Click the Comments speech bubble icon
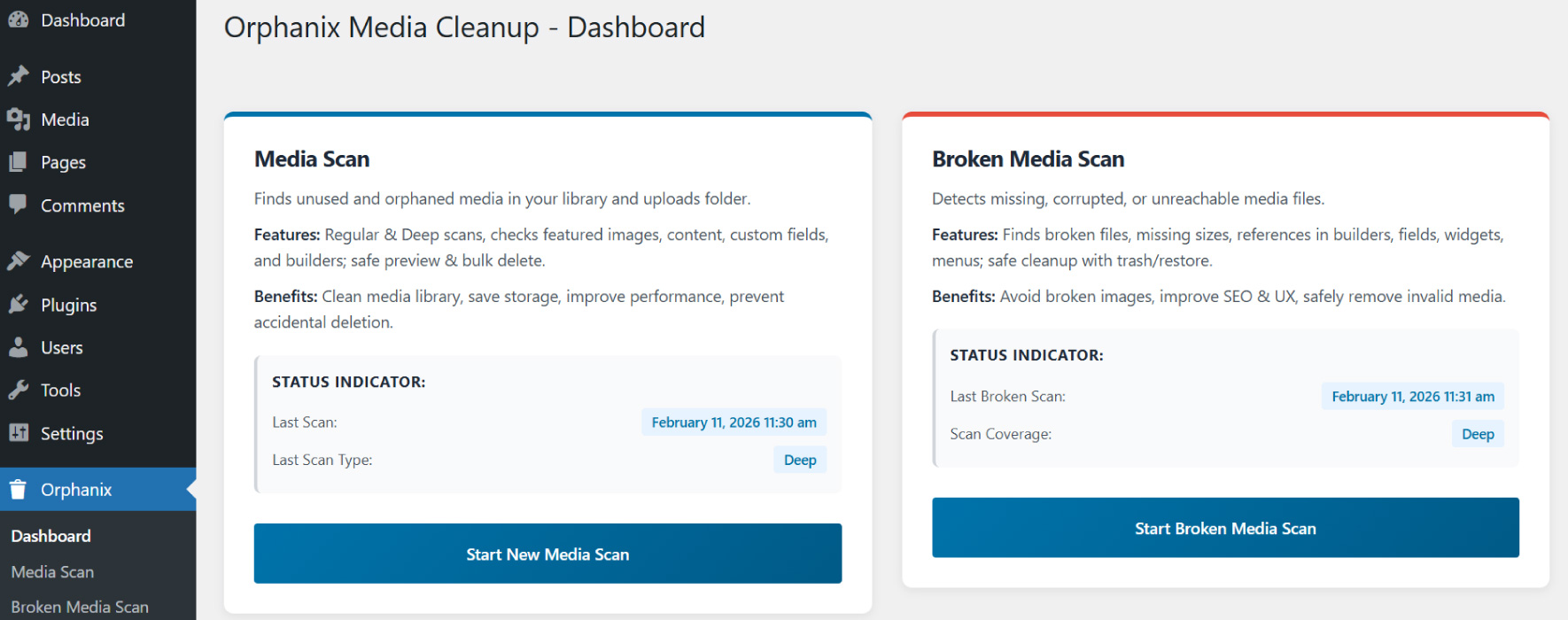This screenshot has width=1568, height=620. coord(19,205)
